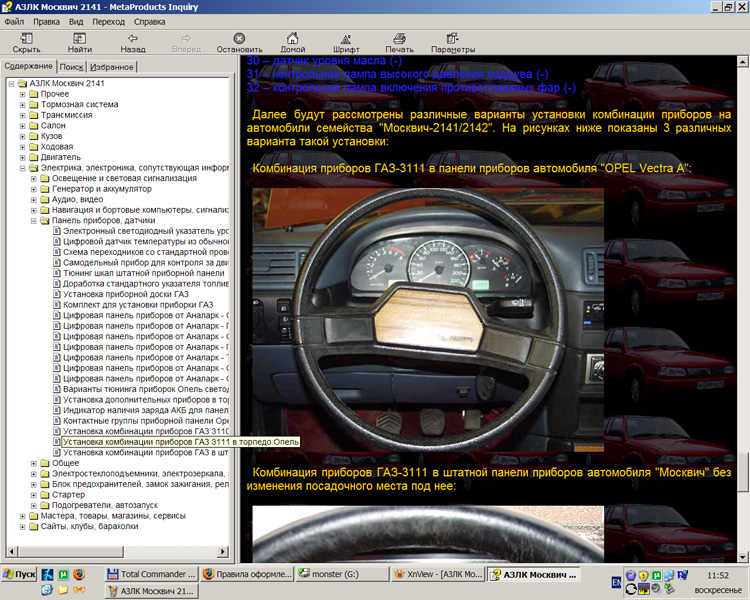Viewport: 750px width, 600px height.
Task: Click folder icon of Освещение и световая сигнализация
Action: pos(45,178)
